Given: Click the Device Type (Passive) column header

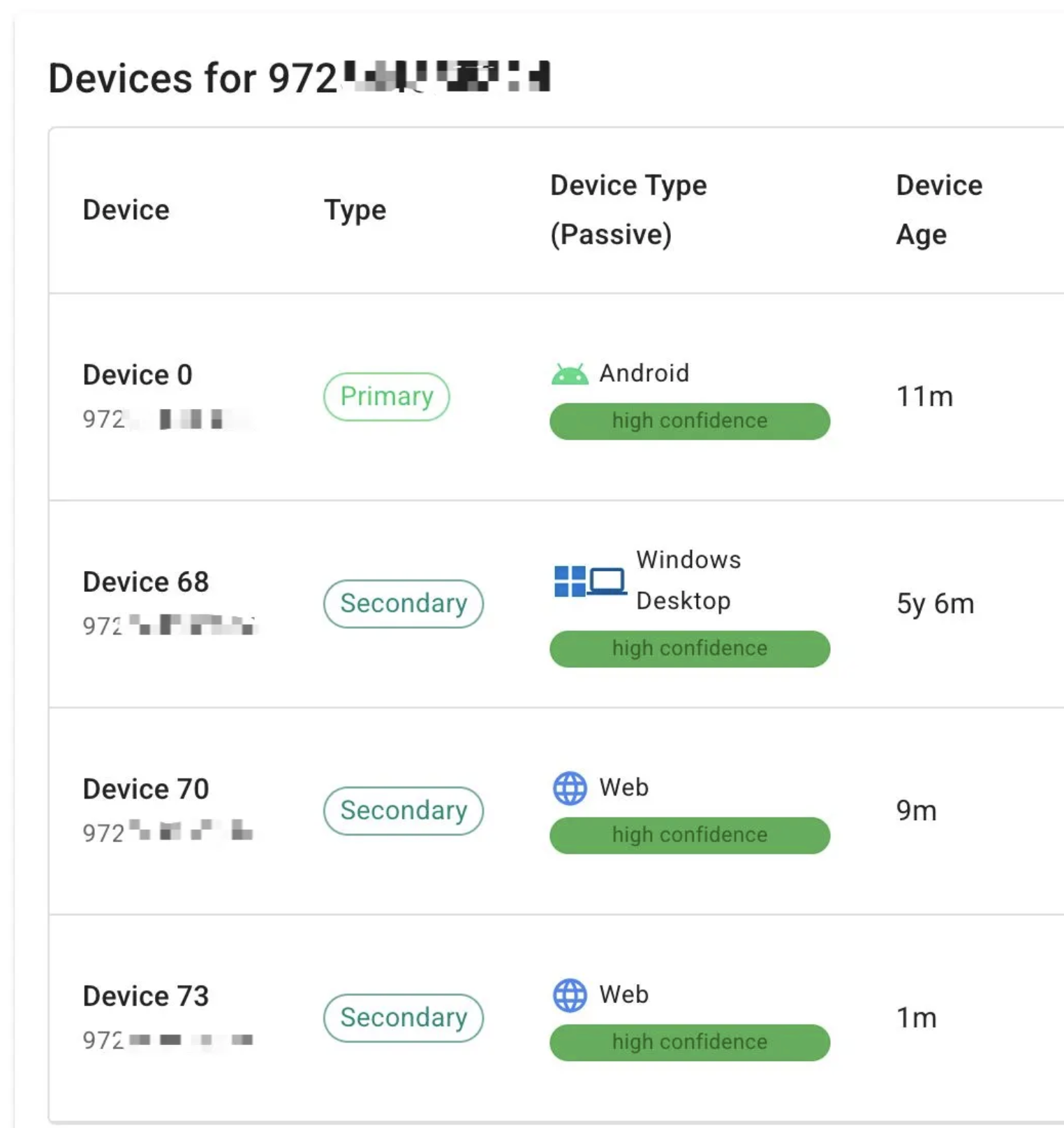Looking at the screenshot, I should tap(628, 210).
